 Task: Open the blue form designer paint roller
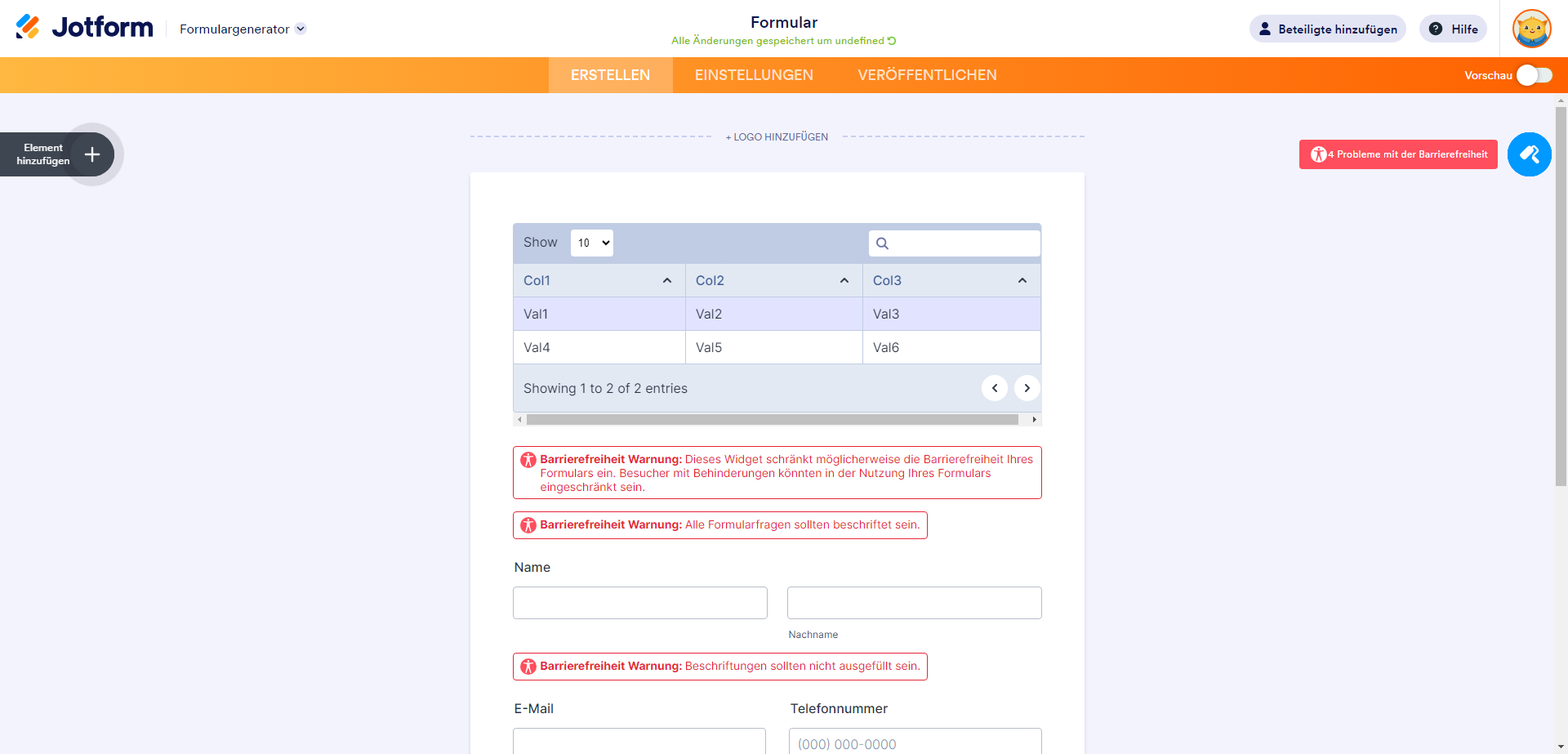tap(1529, 154)
